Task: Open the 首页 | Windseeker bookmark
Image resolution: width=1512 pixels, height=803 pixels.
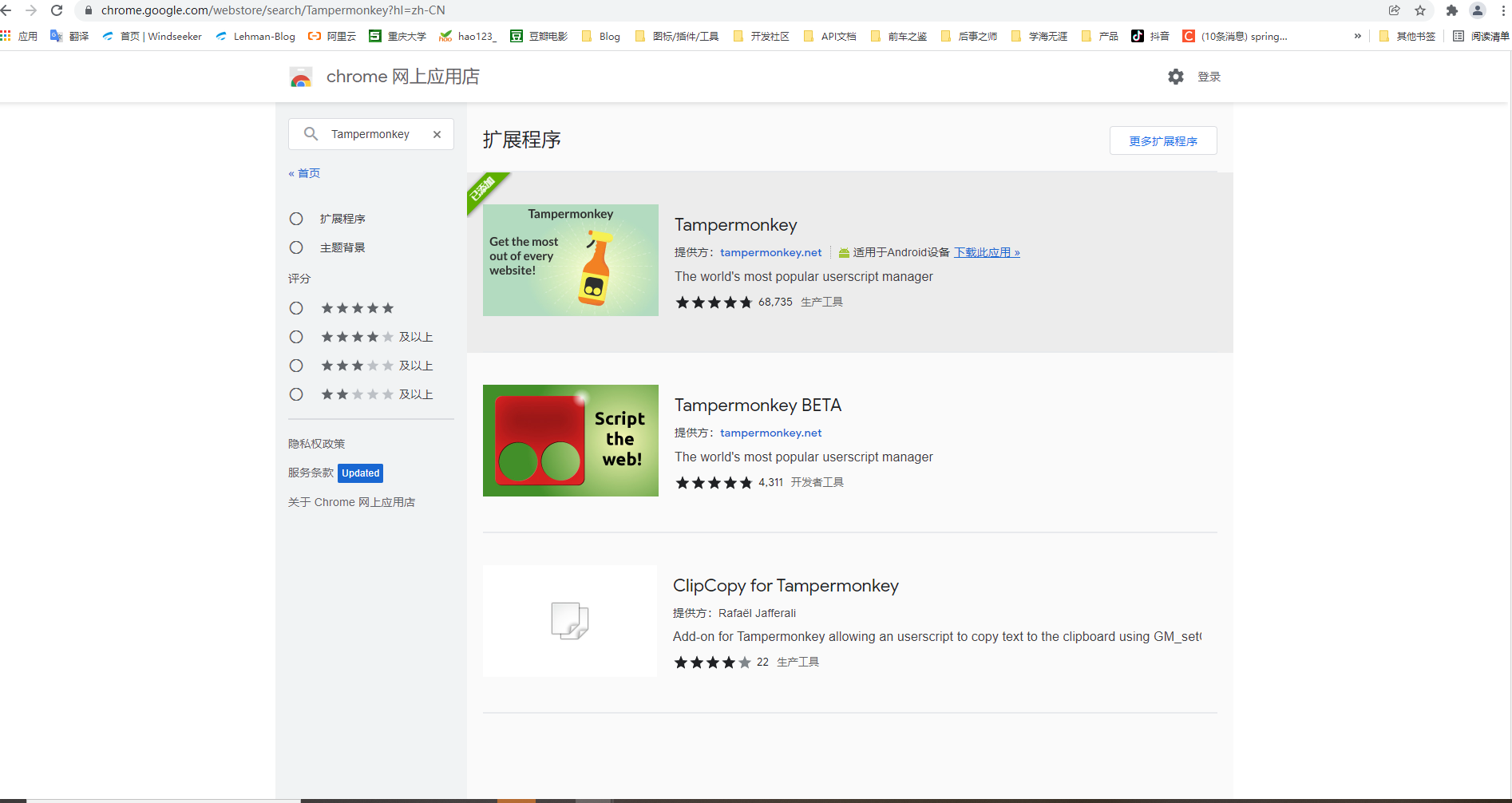Action: [152, 36]
